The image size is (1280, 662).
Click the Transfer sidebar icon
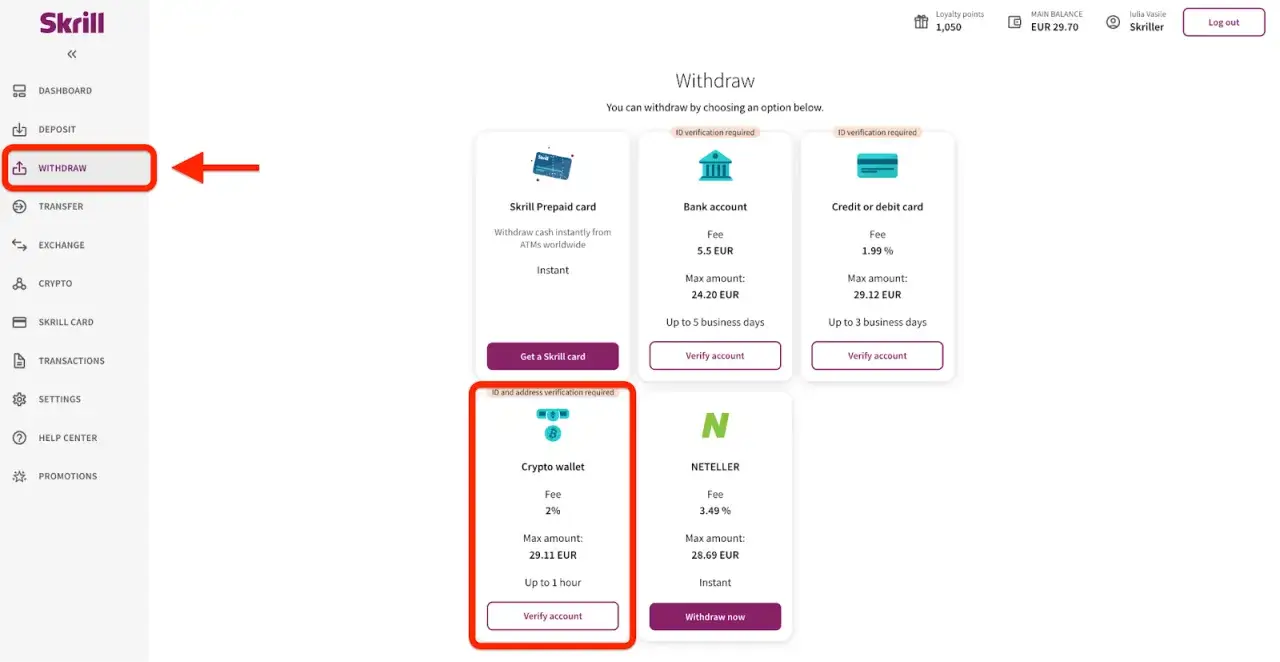click(x=21, y=206)
